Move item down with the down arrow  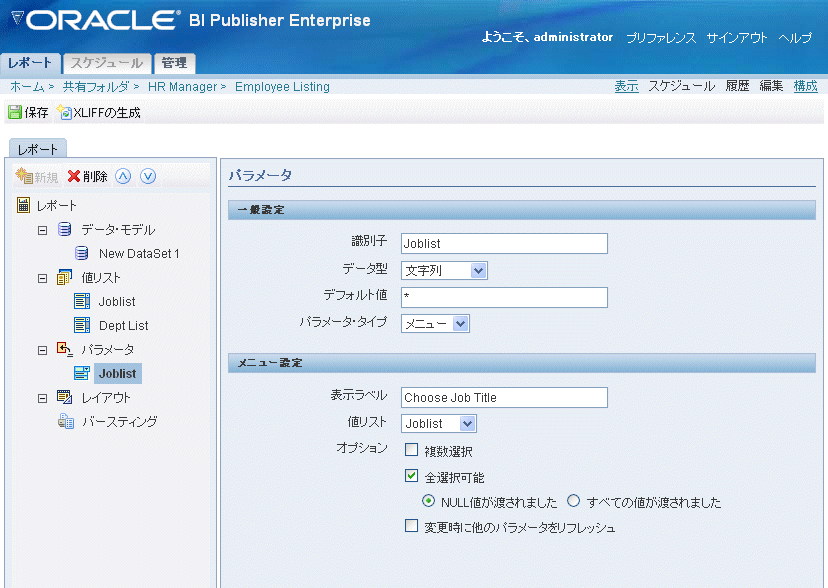[148, 176]
